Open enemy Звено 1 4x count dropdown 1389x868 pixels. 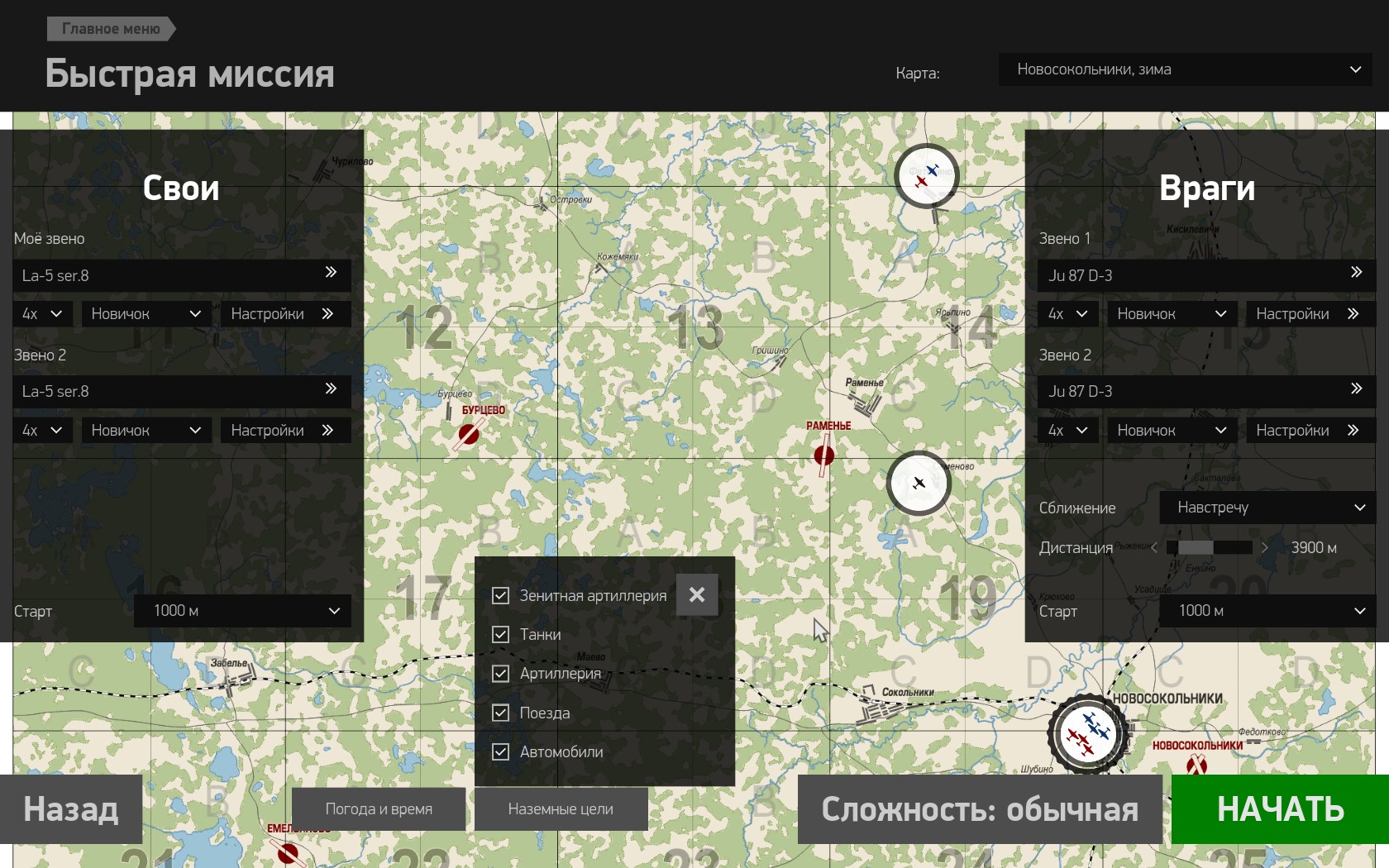click(x=1068, y=314)
